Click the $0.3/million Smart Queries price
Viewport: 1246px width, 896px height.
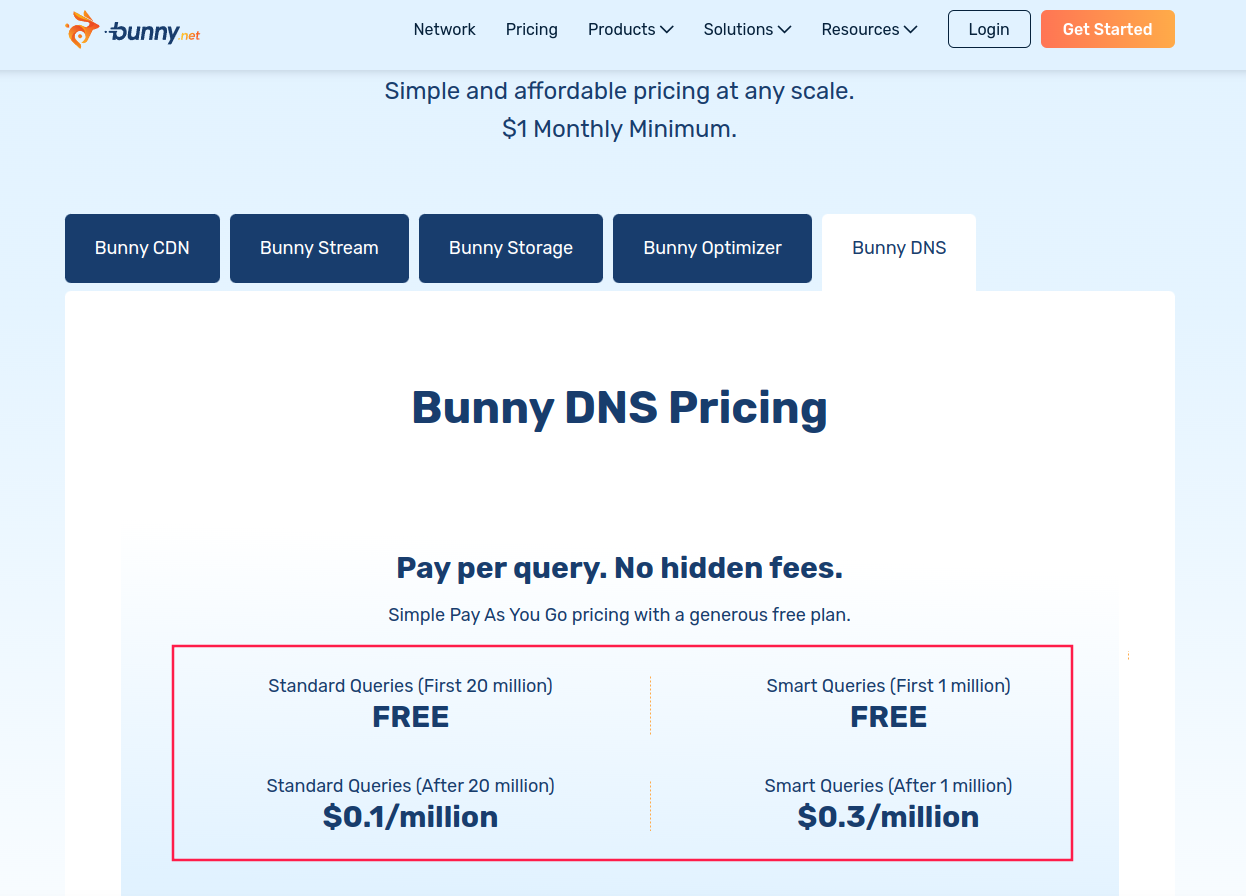click(888, 817)
